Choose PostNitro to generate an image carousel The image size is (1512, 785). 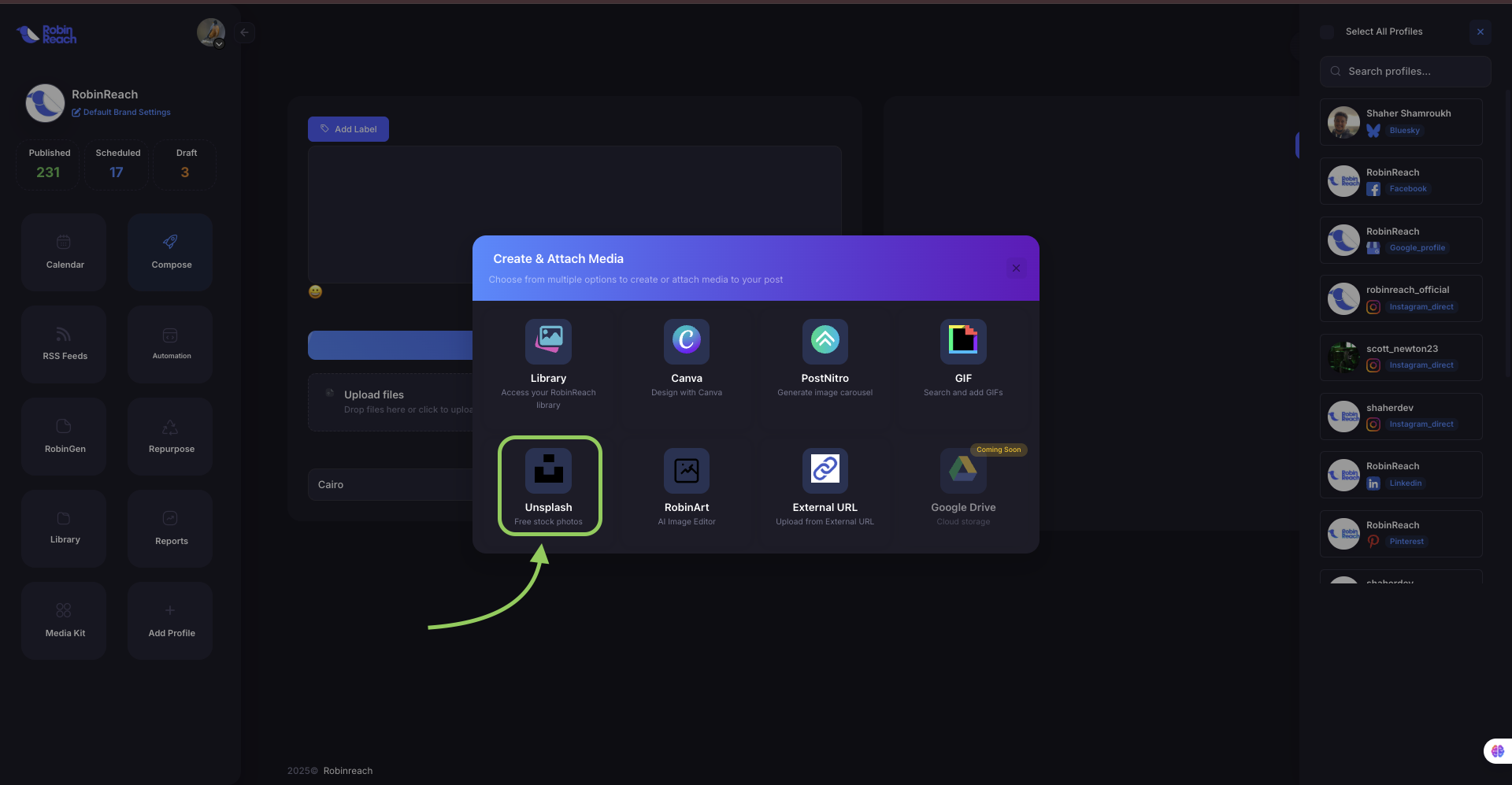(825, 365)
